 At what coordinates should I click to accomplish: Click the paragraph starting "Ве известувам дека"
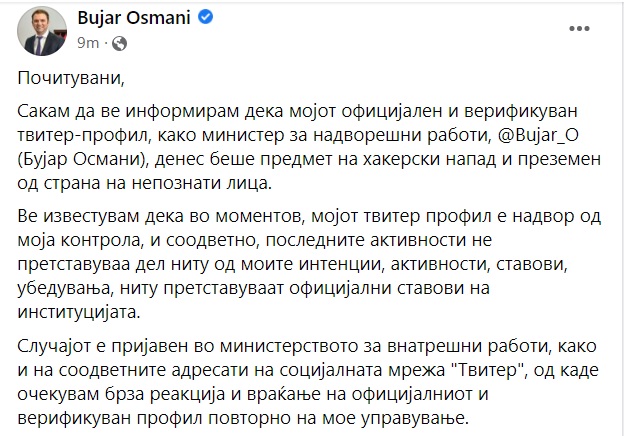pos(309,264)
